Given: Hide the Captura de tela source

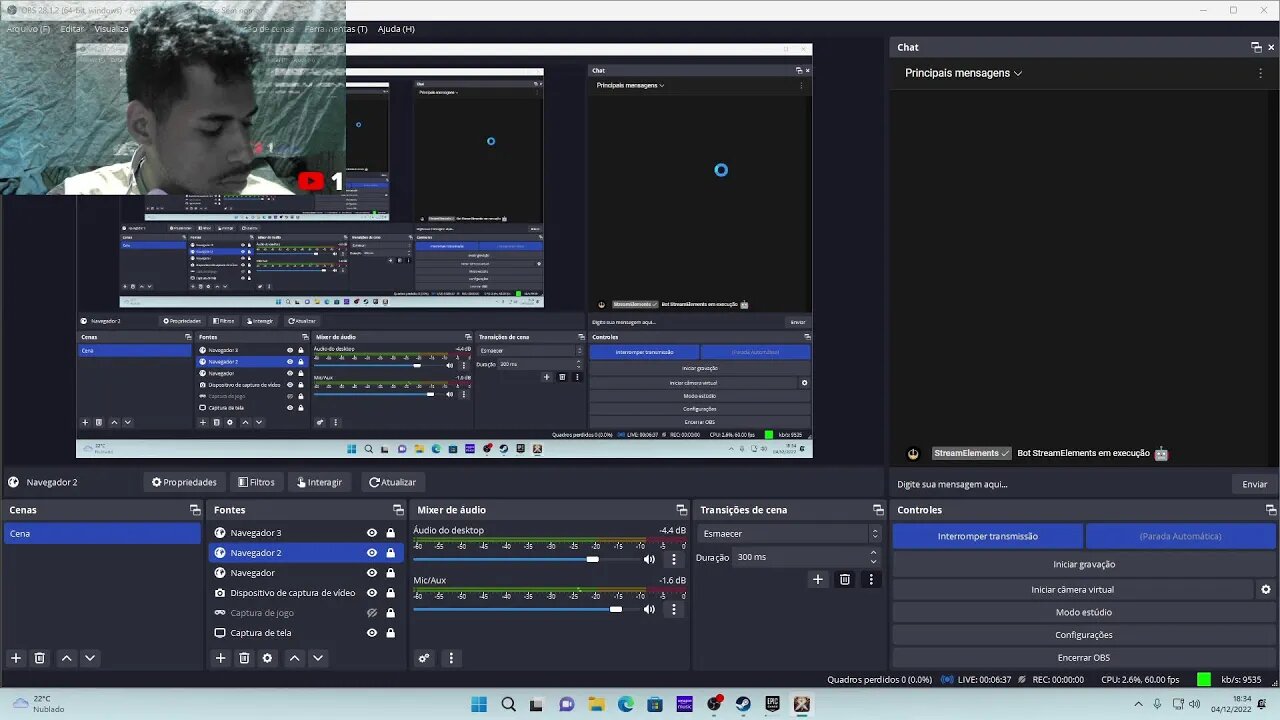Looking at the screenshot, I should 372,633.
